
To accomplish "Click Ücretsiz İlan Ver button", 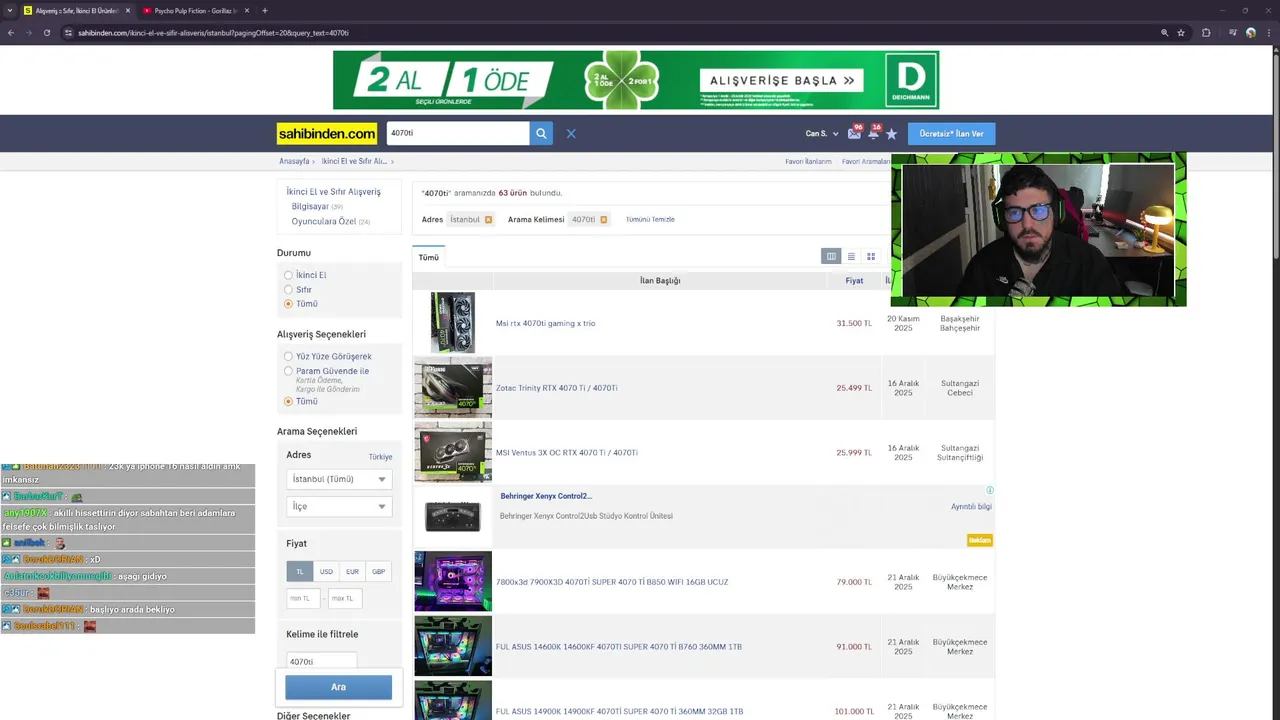I will [951, 133].
